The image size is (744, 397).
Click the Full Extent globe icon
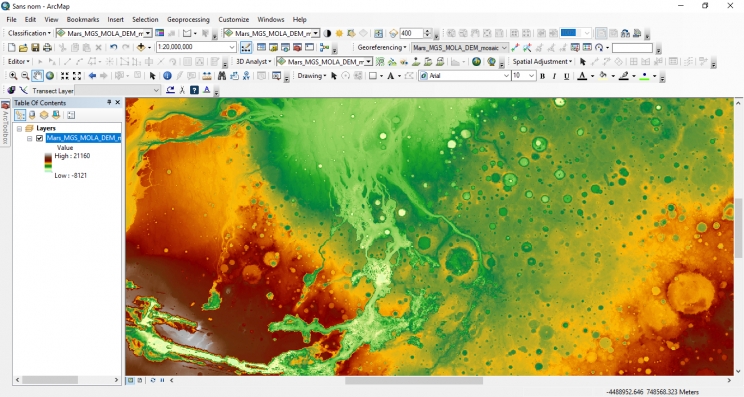point(50,76)
